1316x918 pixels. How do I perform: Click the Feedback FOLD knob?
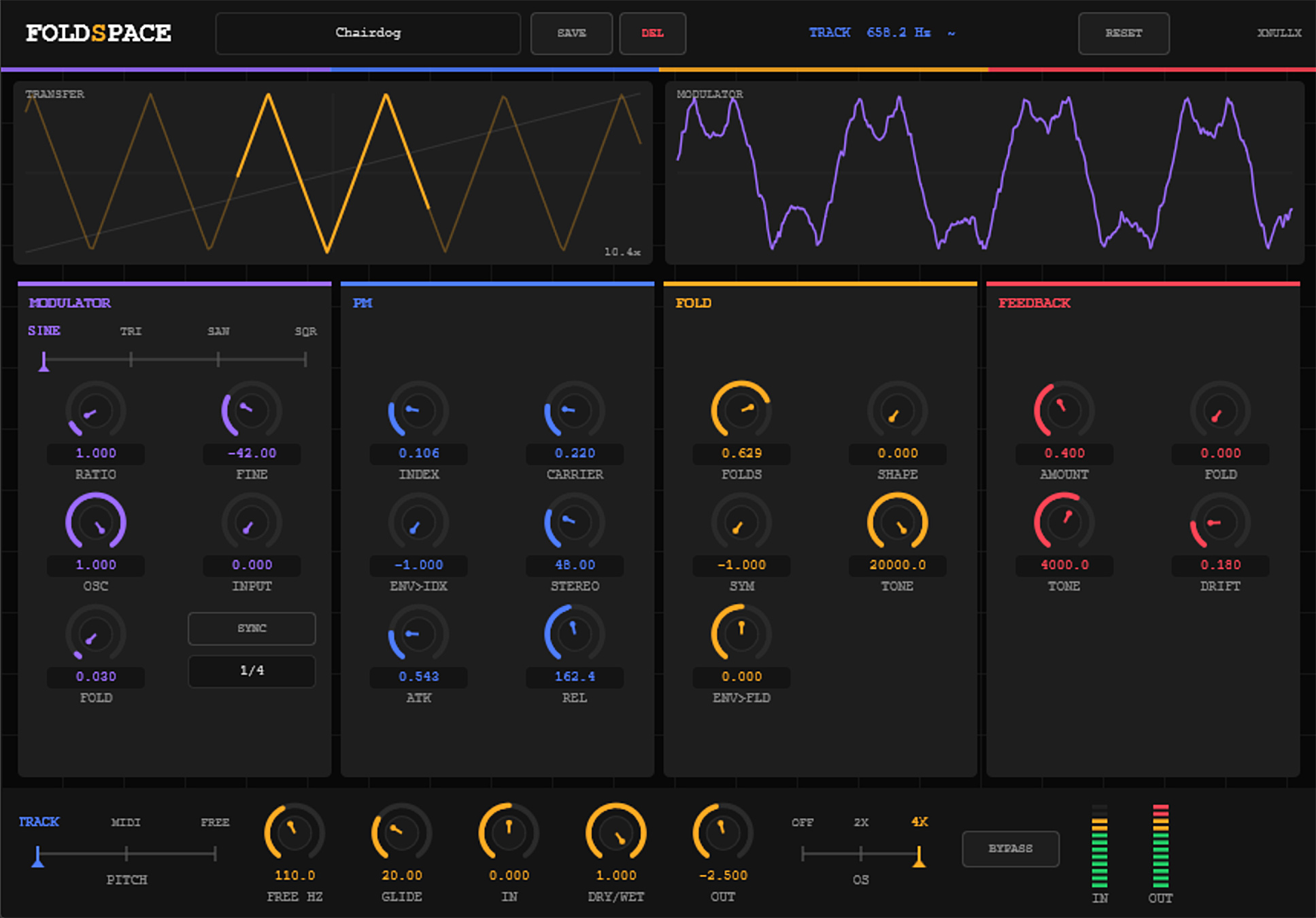pyautogui.click(x=1220, y=411)
